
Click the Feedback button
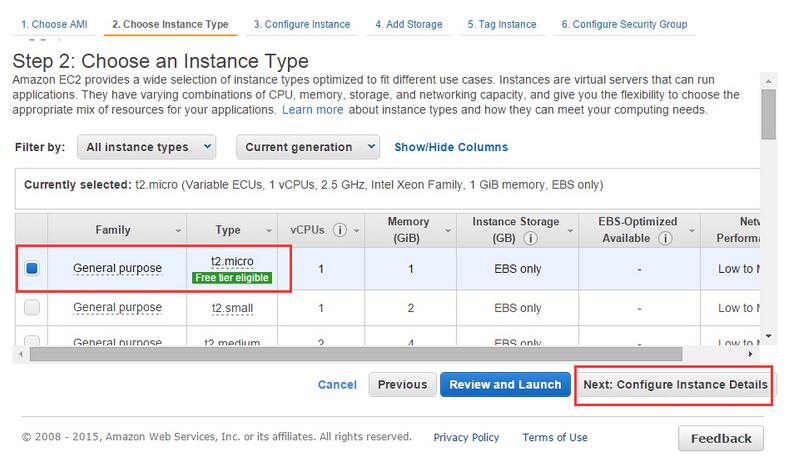click(721, 439)
